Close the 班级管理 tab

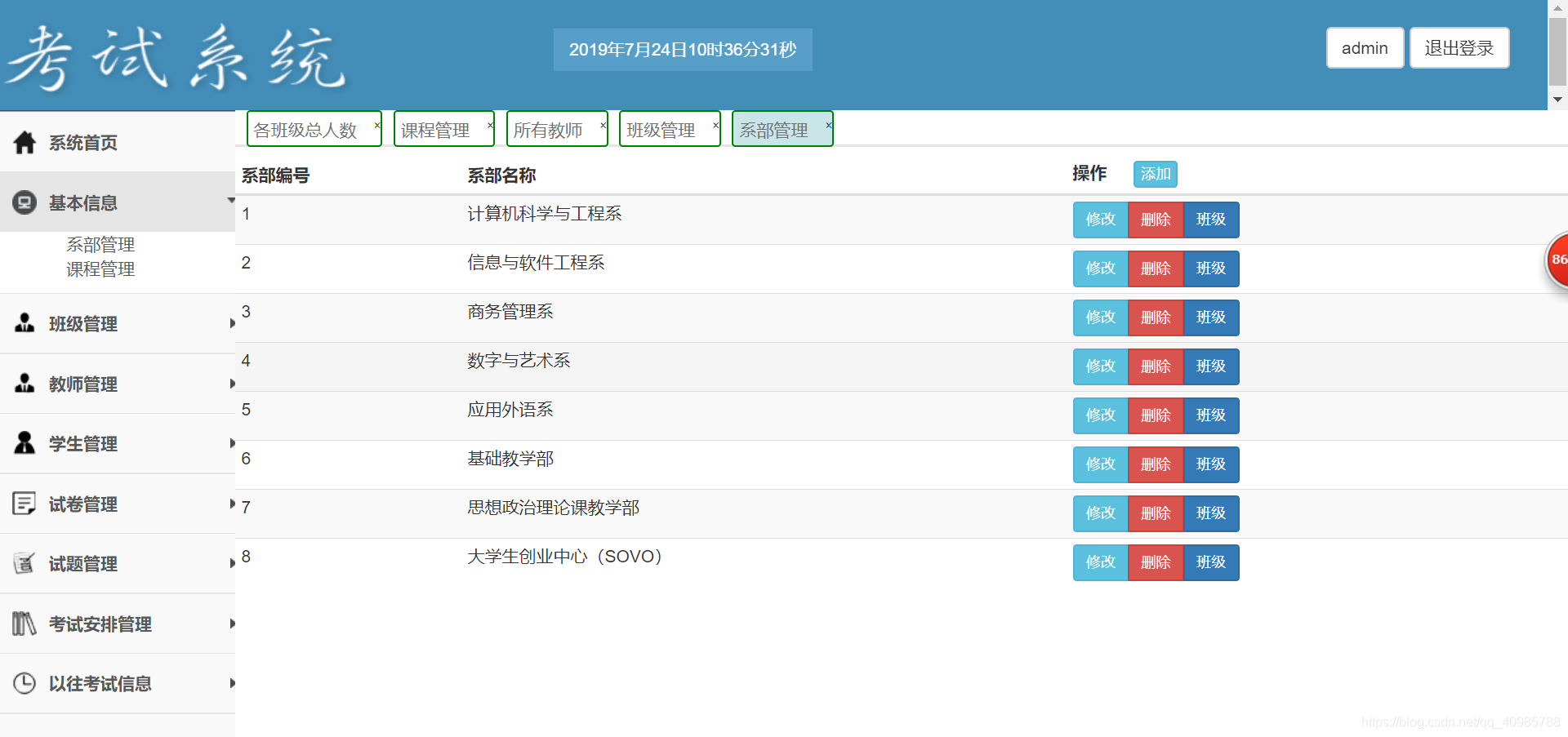(715, 125)
